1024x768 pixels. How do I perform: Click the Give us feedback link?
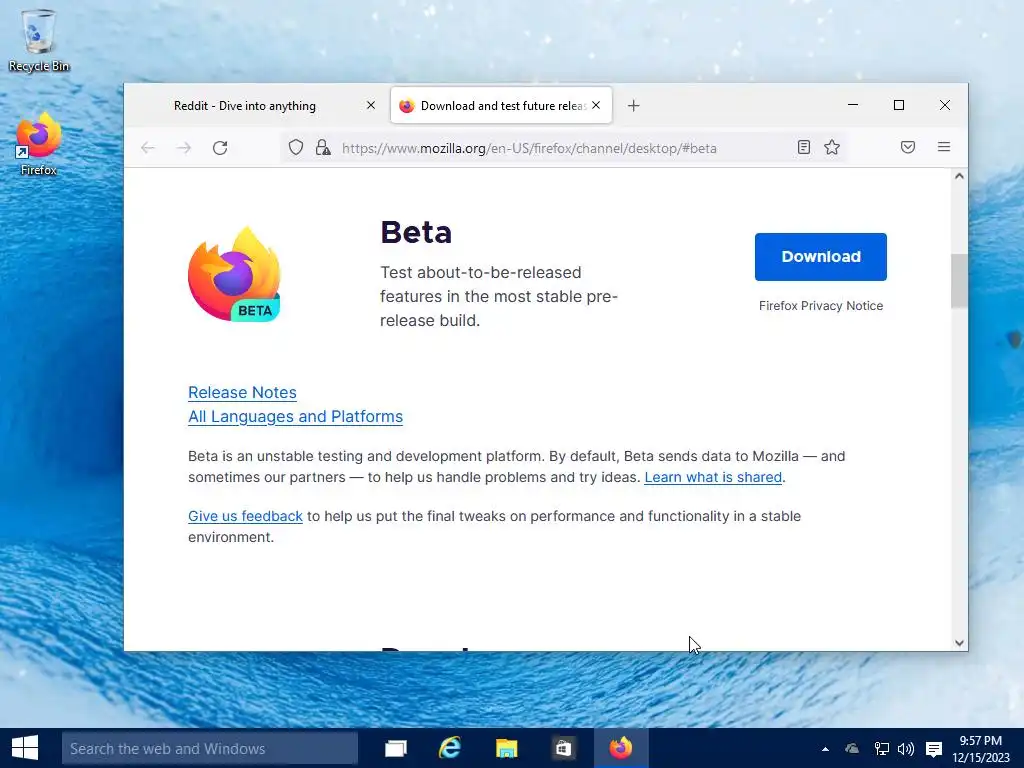[x=246, y=517]
